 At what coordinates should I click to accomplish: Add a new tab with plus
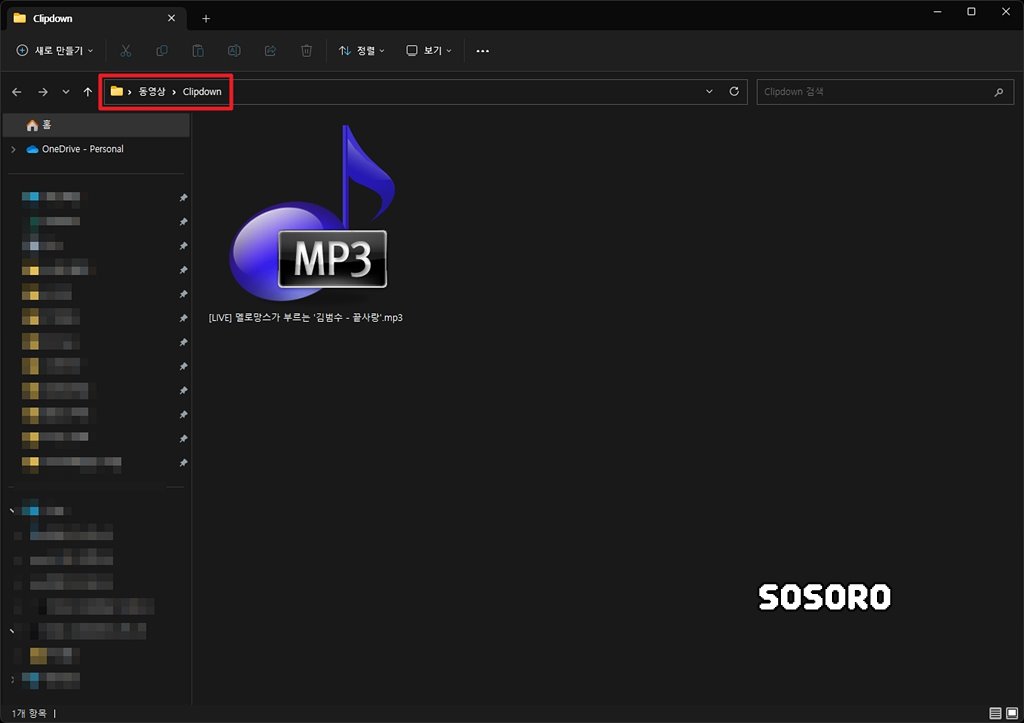[x=206, y=18]
